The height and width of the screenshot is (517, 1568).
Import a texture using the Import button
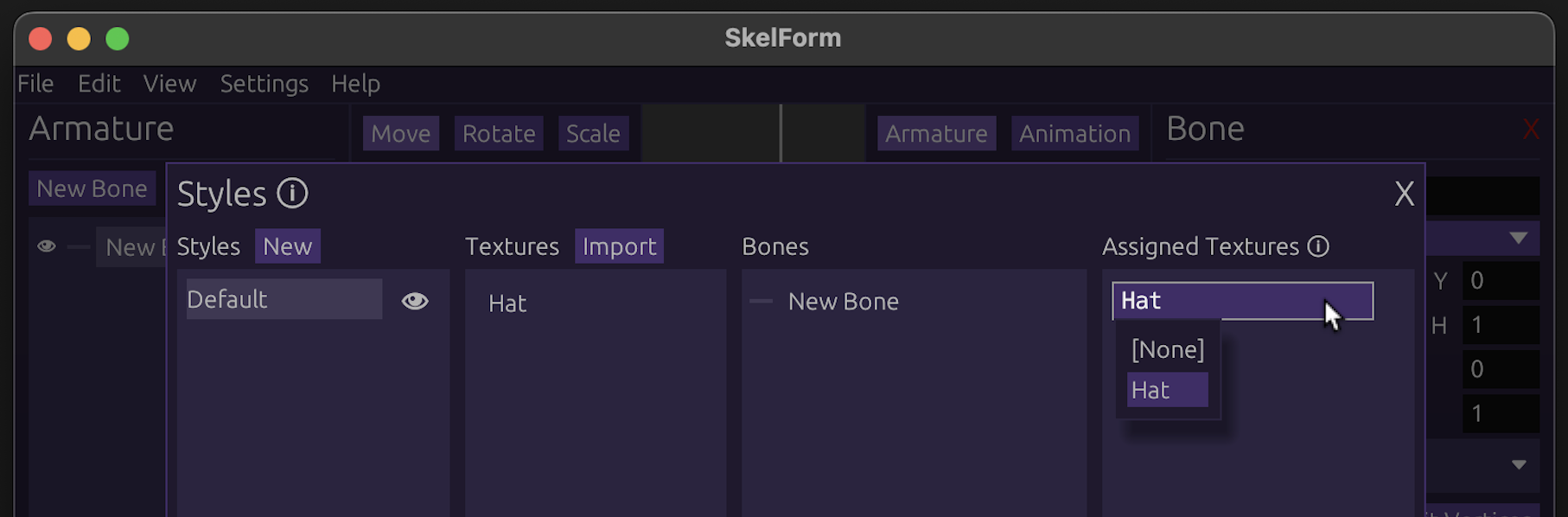(x=619, y=246)
